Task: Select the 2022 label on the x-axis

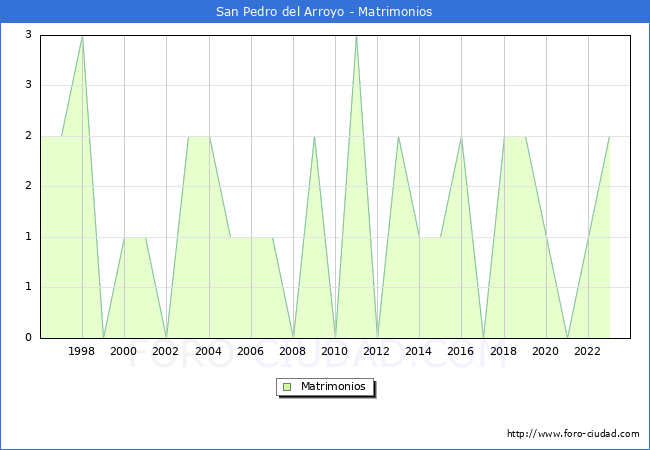Action: point(588,351)
